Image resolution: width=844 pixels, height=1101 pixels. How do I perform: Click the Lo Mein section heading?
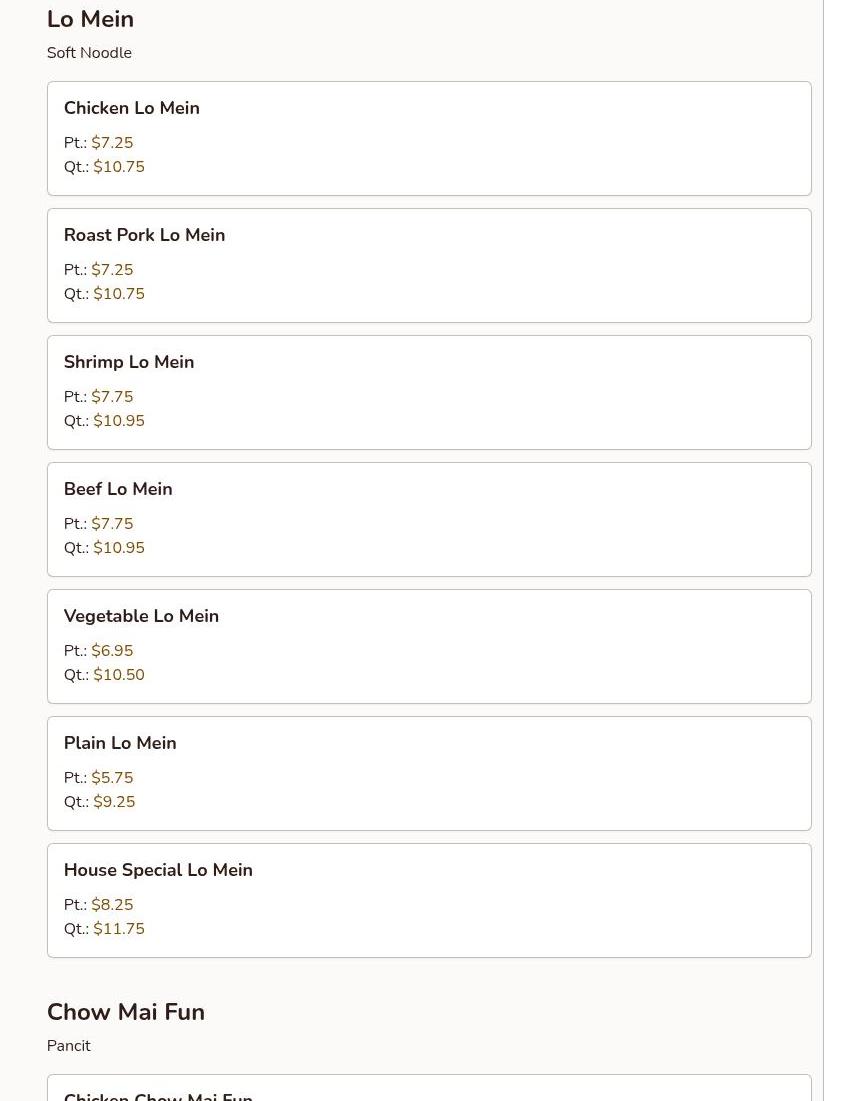[90, 19]
